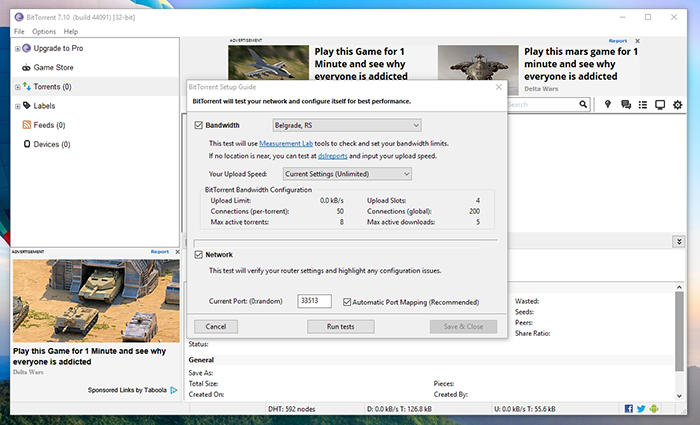Click the Save & Close button
700x425 pixels.
coord(463,326)
